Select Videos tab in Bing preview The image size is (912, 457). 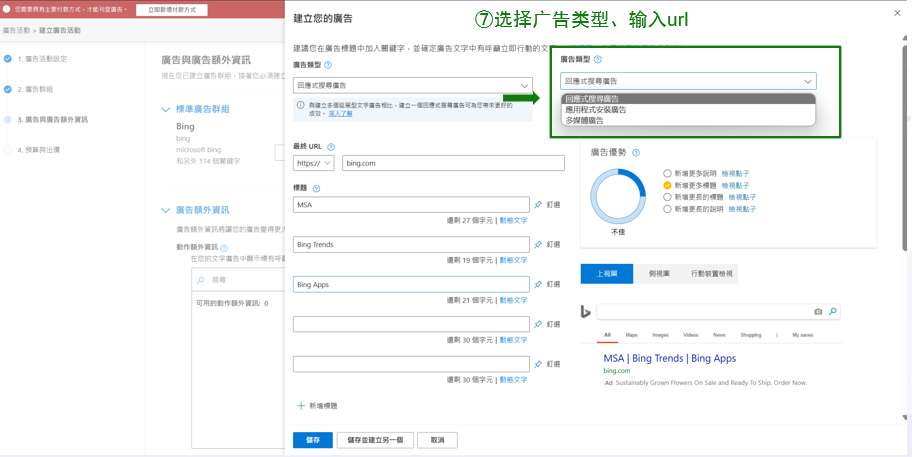(690, 335)
